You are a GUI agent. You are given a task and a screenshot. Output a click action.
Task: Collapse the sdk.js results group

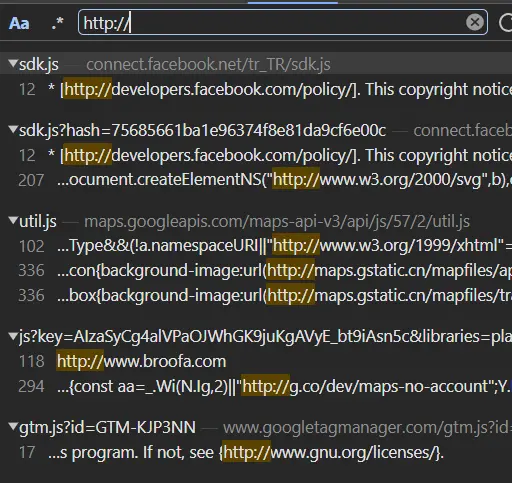pyautogui.click(x=13, y=63)
